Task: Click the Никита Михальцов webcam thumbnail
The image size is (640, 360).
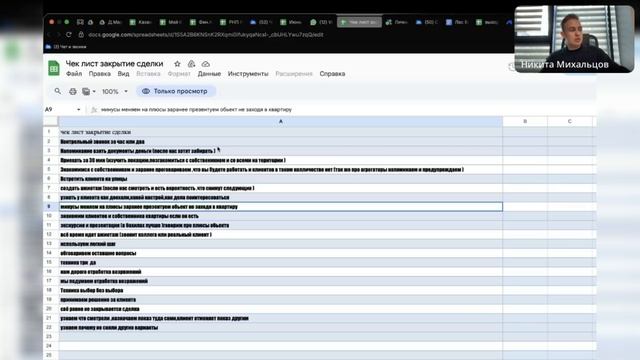Action: 574,39
